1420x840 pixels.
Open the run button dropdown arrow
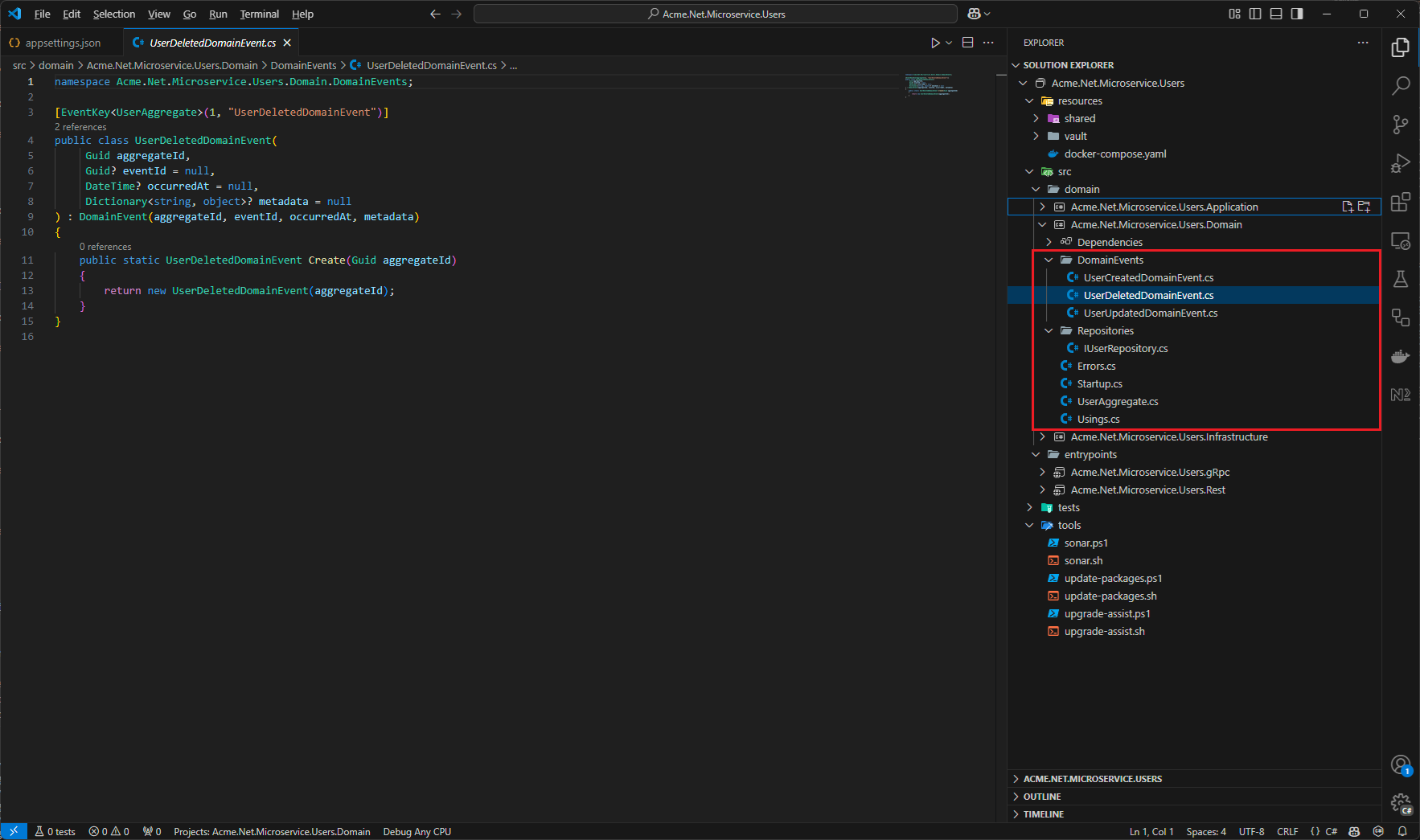click(x=949, y=43)
